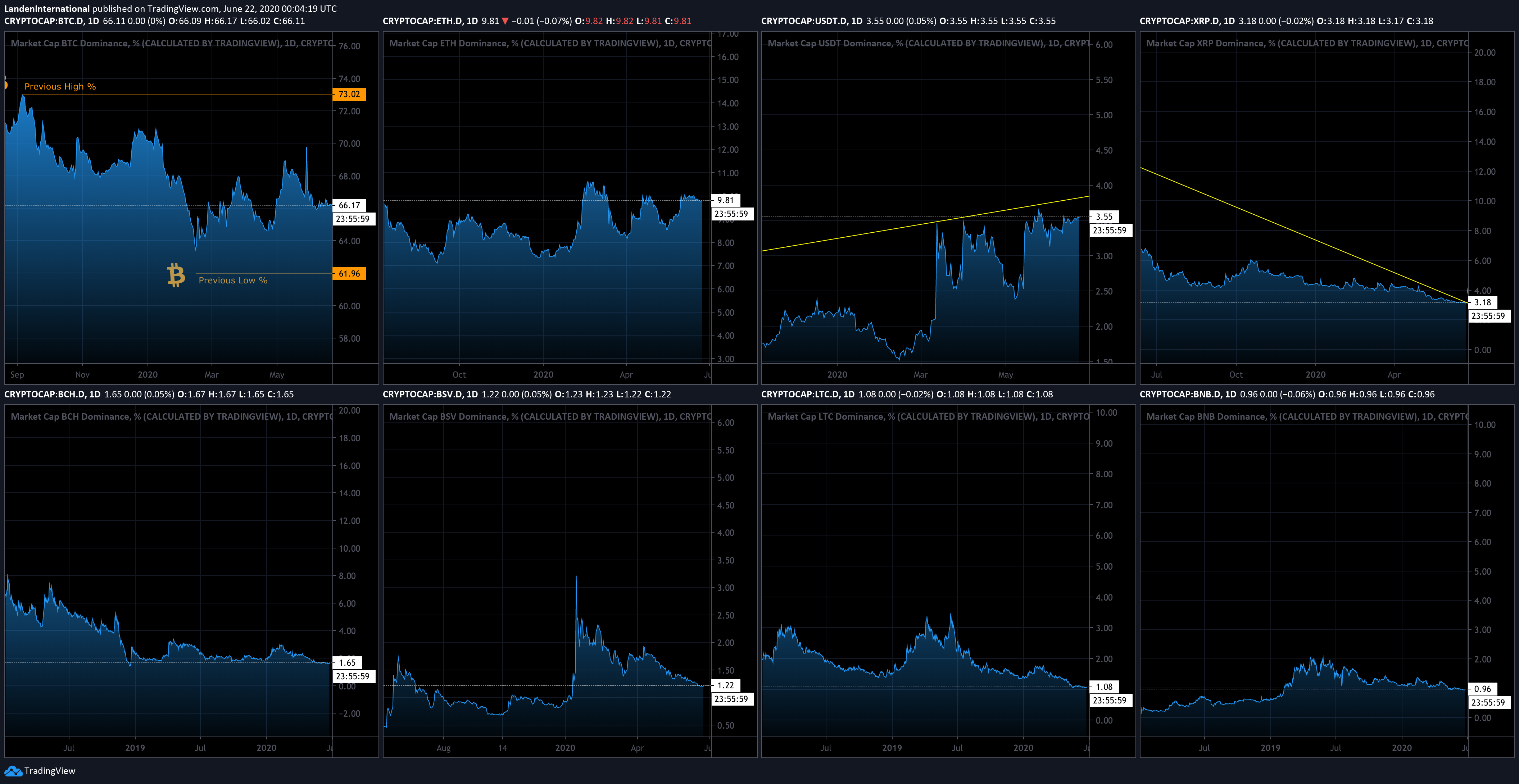Select the CRYPTOCAP:BTC.D, 1D symbol header
1519x784 pixels.
52,21
